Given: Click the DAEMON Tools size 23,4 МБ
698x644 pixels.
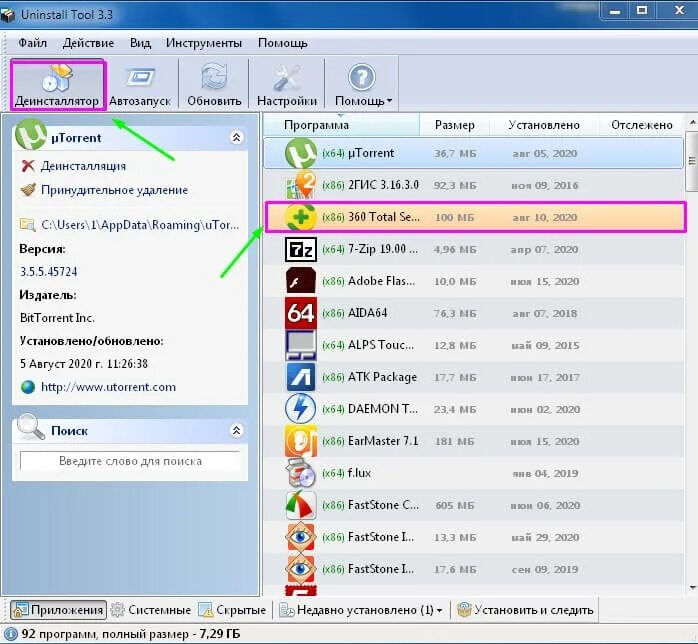Looking at the screenshot, I should click(455, 409).
